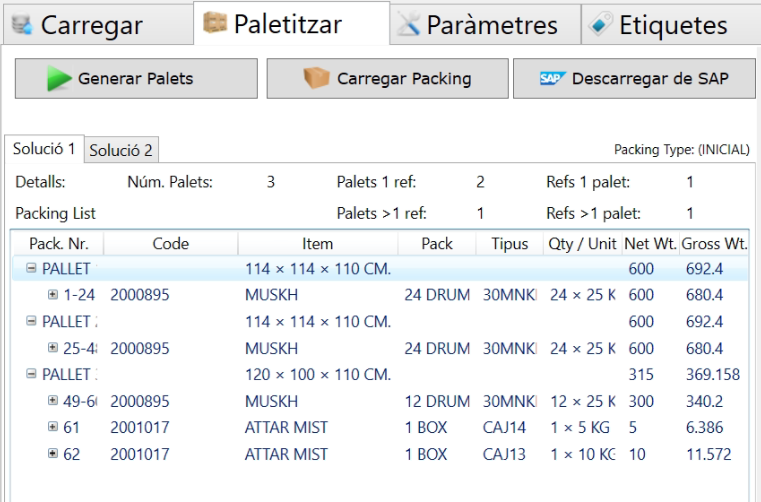Click the database icon on Carregar tab
This screenshot has height=502, width=761.
21,25
